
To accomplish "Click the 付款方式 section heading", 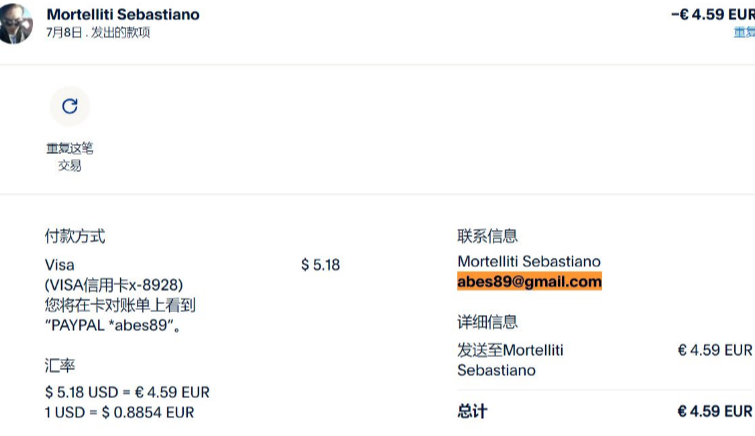I will coord(75,236).
